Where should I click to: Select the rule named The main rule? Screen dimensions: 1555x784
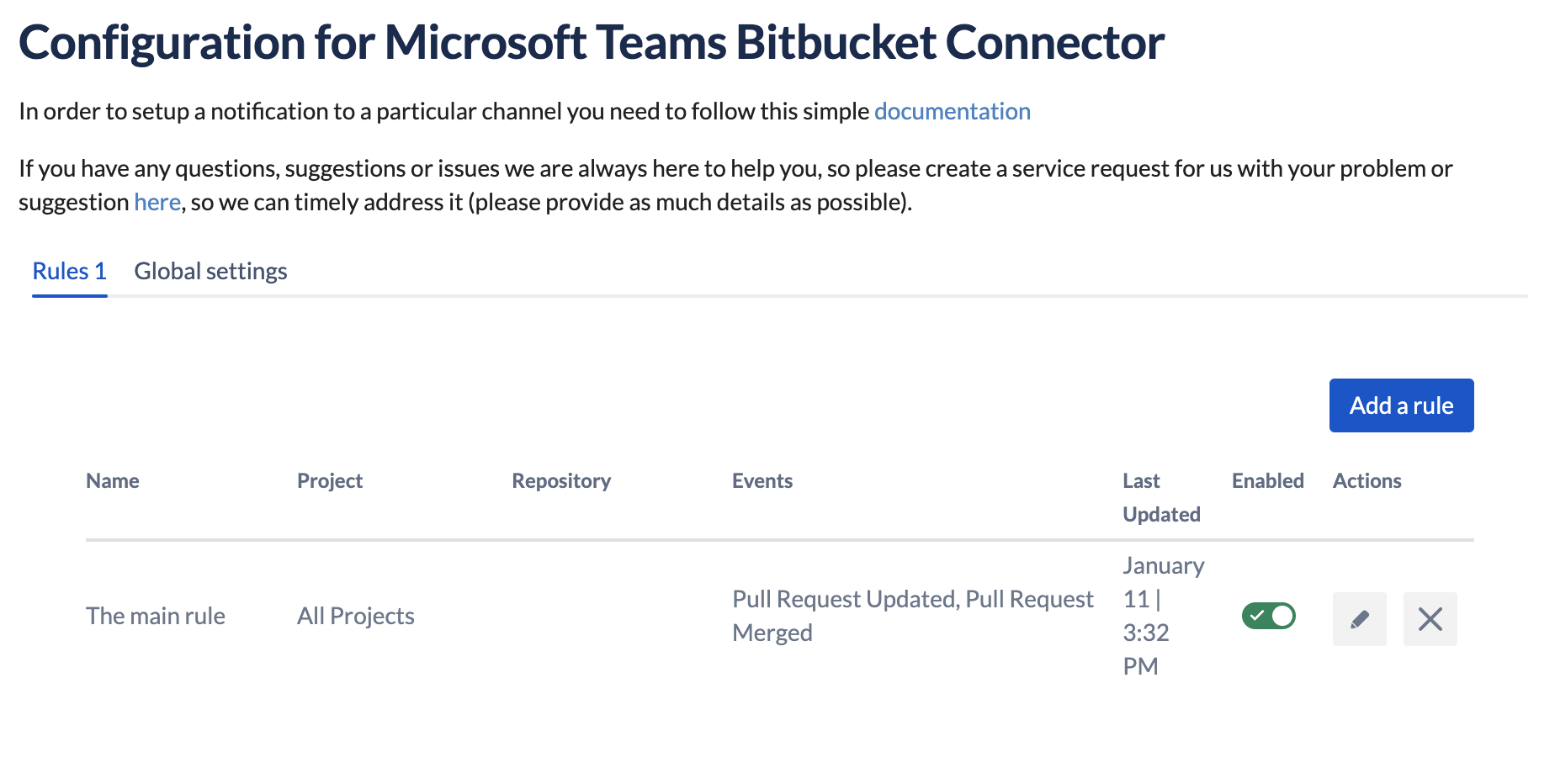click(155, 616)
